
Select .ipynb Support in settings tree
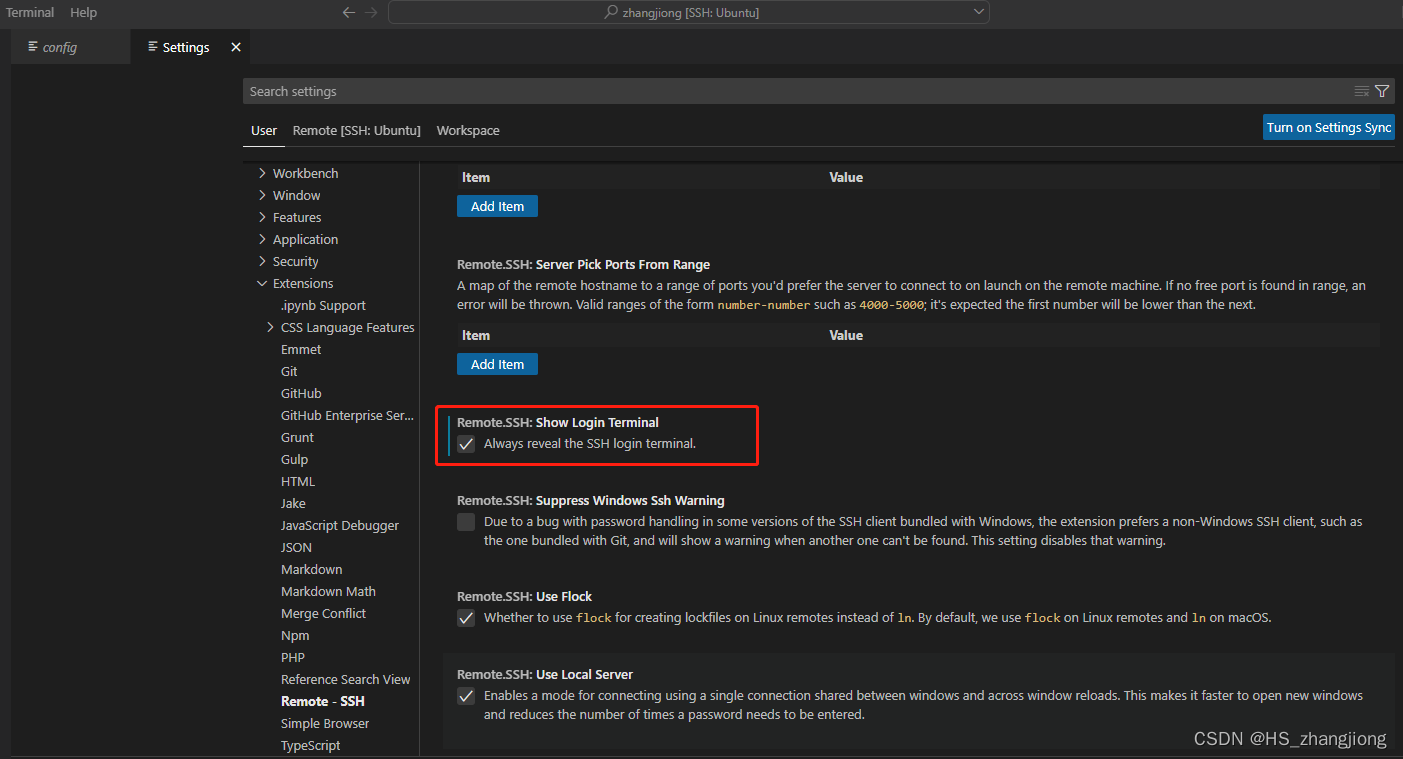(x=323, y=305)
